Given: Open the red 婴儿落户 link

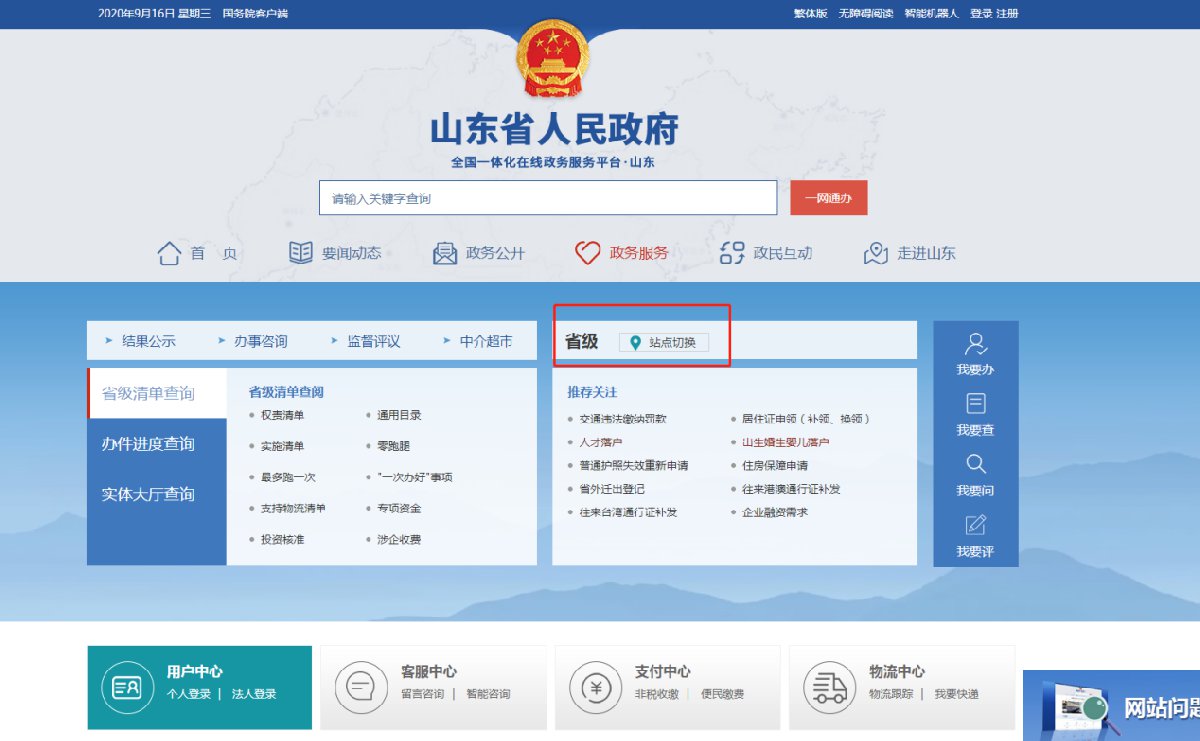Looking at the screenshot, I should point(785,442).
